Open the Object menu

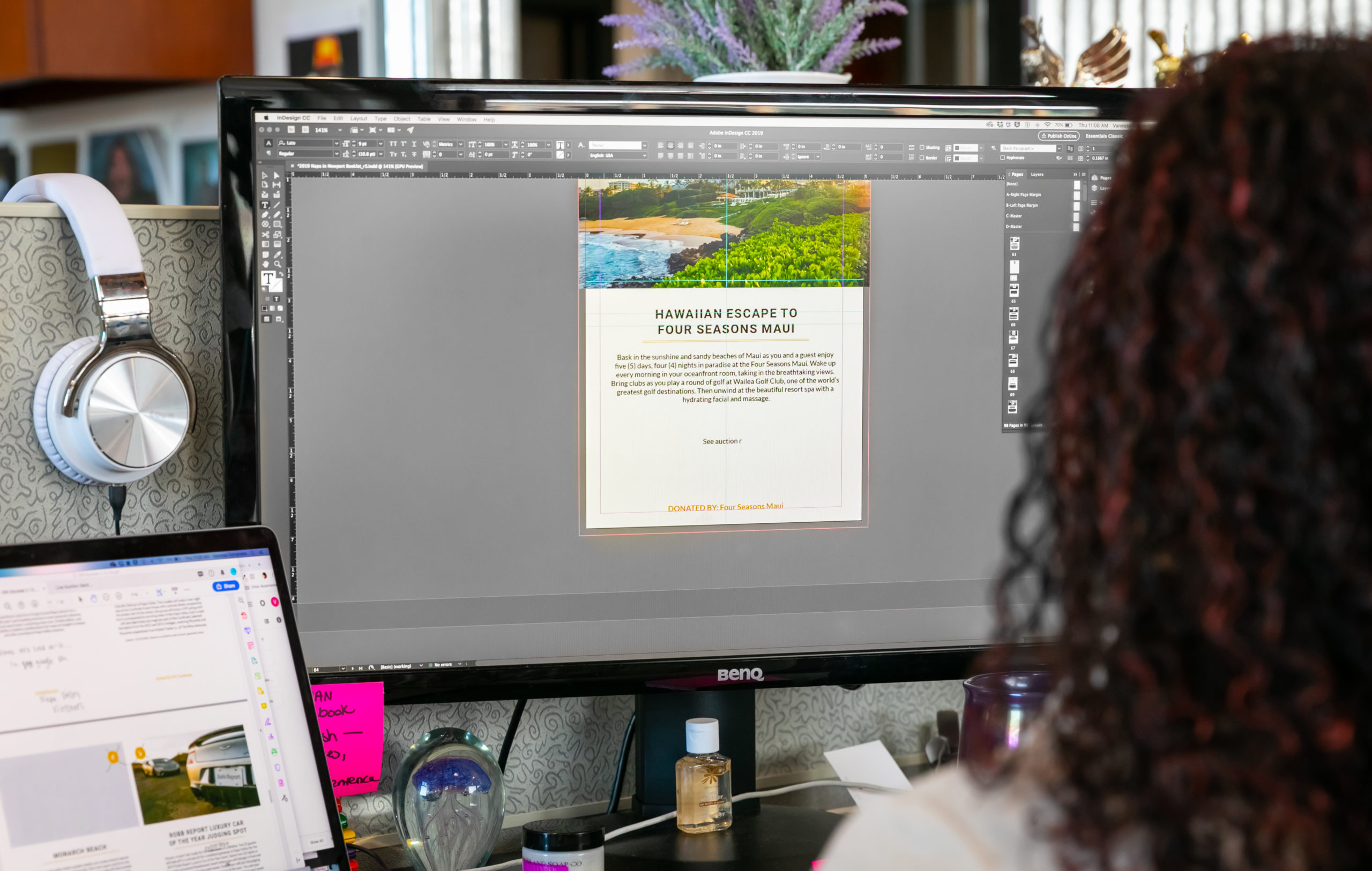pos(402,119)
